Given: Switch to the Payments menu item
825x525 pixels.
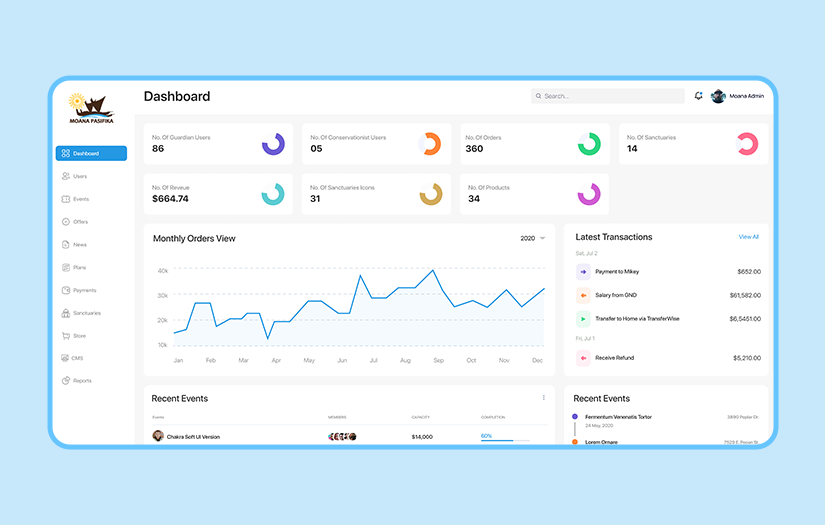Looking at the screenshot, I should pos(79,290).
